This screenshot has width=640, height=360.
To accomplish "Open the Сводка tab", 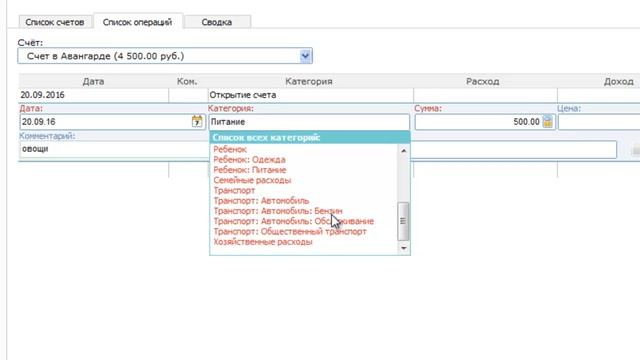I will click(x=217, y=22).
